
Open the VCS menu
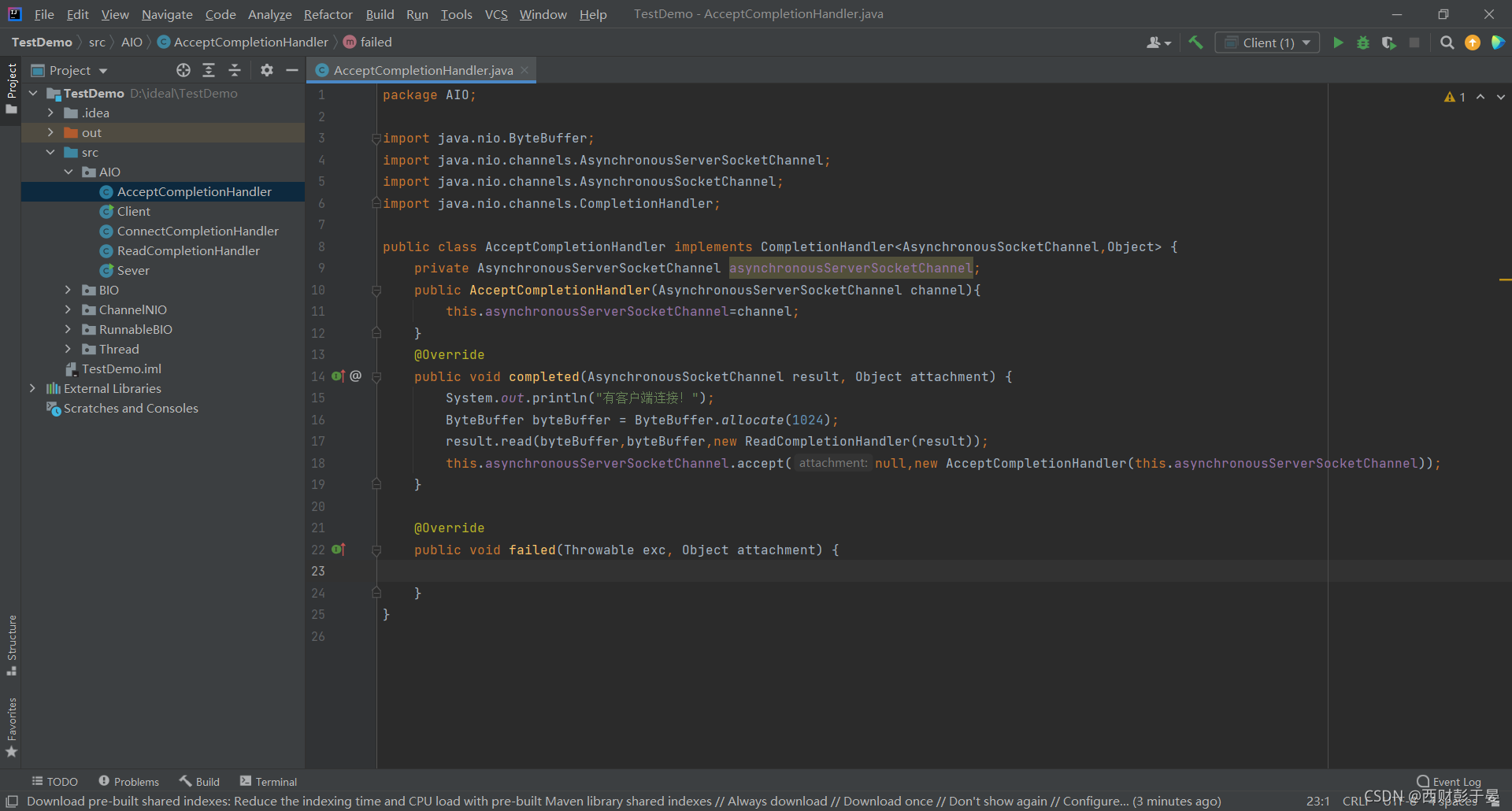[496, 14]
